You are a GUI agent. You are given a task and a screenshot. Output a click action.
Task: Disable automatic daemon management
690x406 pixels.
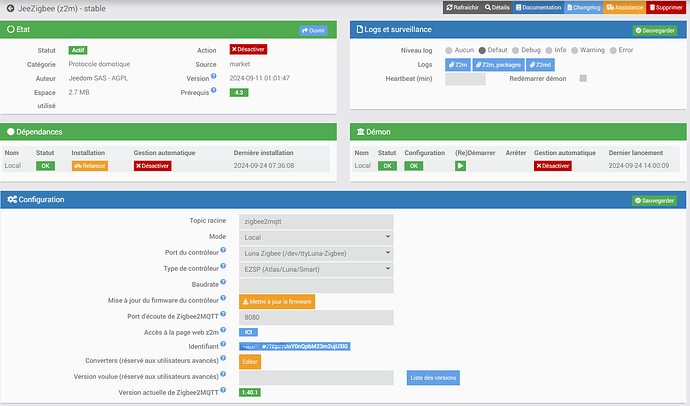pyautogui.click(x=553, y=166)
